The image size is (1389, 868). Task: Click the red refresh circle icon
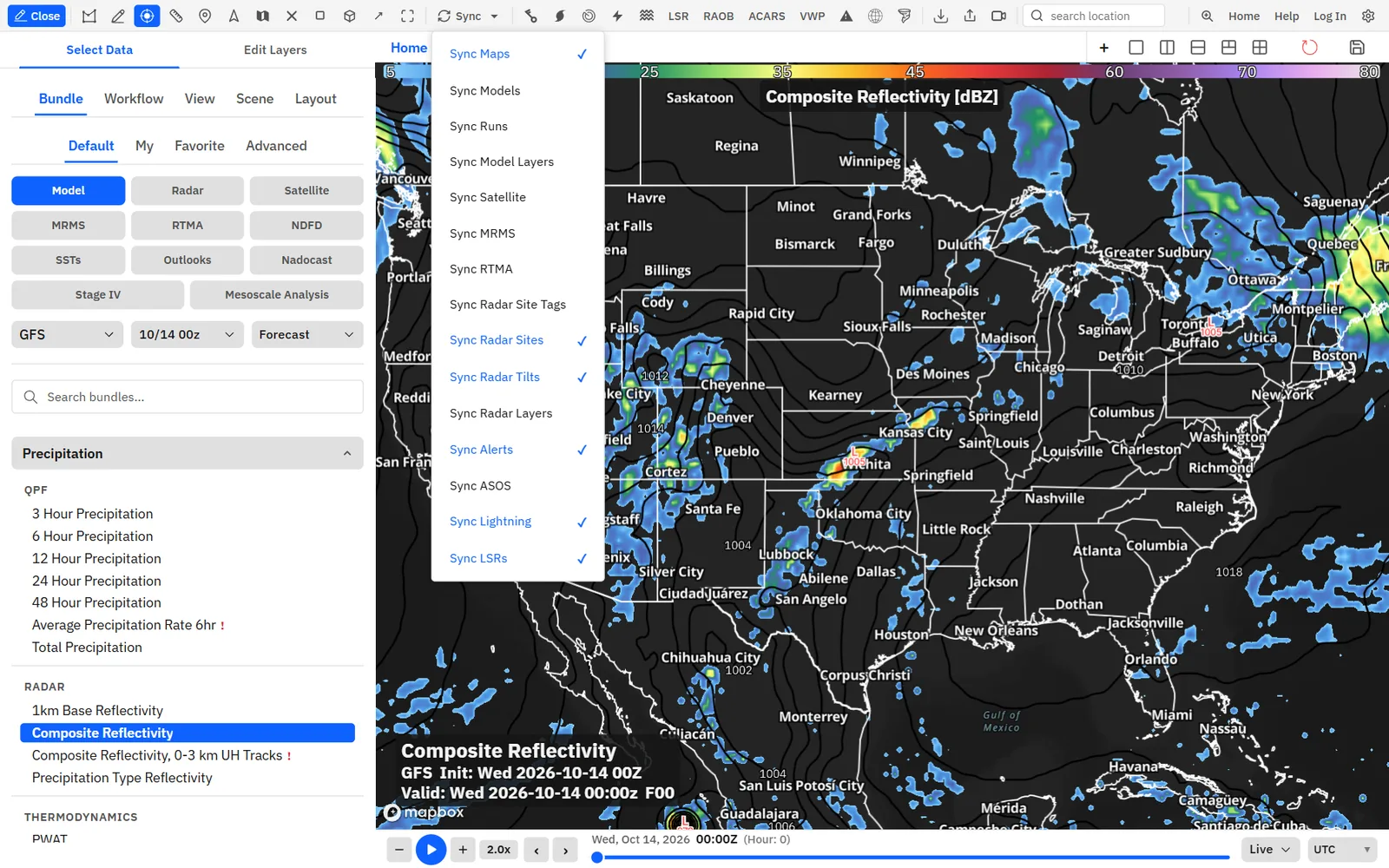pos(1309,47)
